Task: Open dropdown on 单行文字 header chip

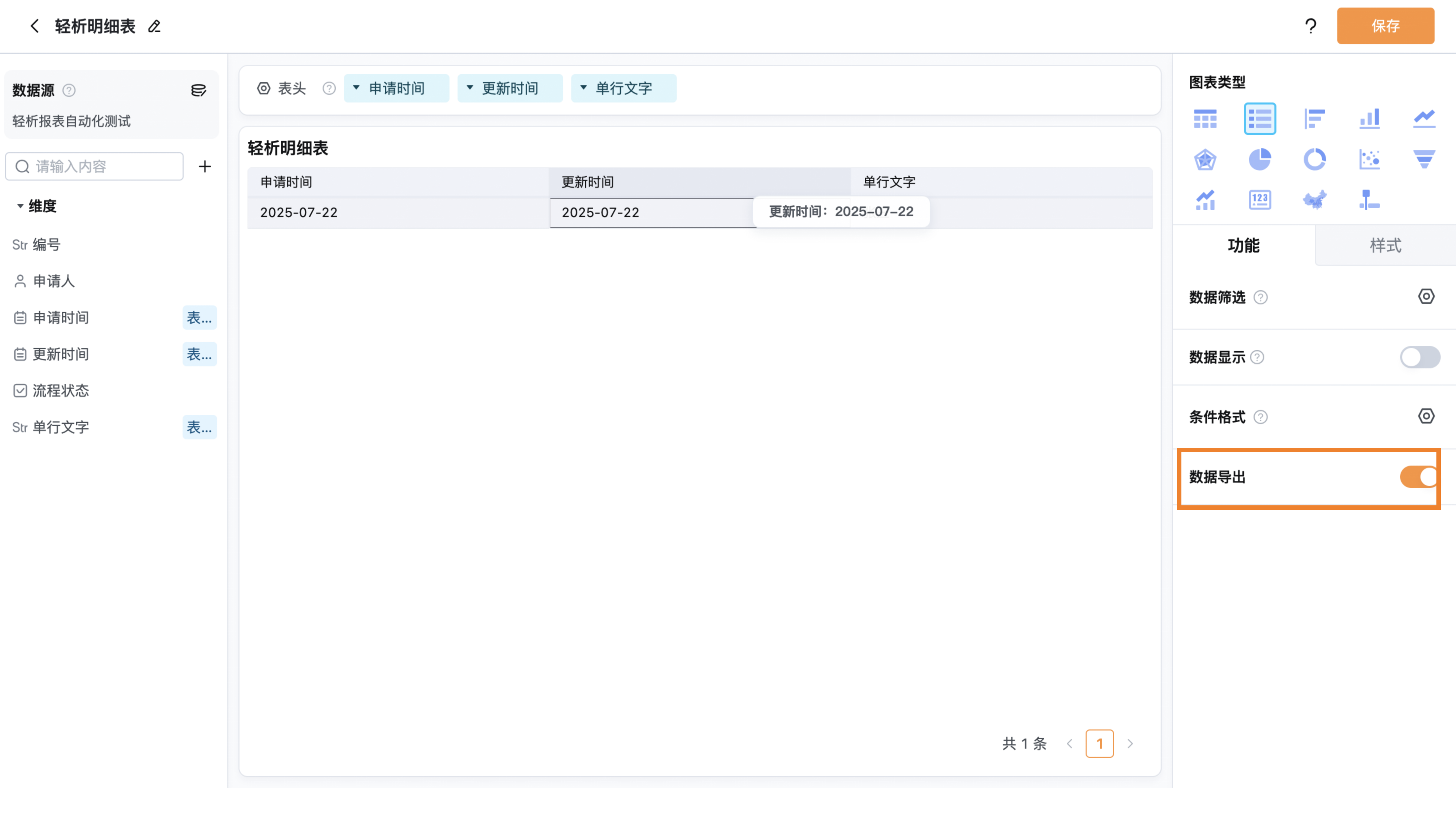Action: (583, 88)
